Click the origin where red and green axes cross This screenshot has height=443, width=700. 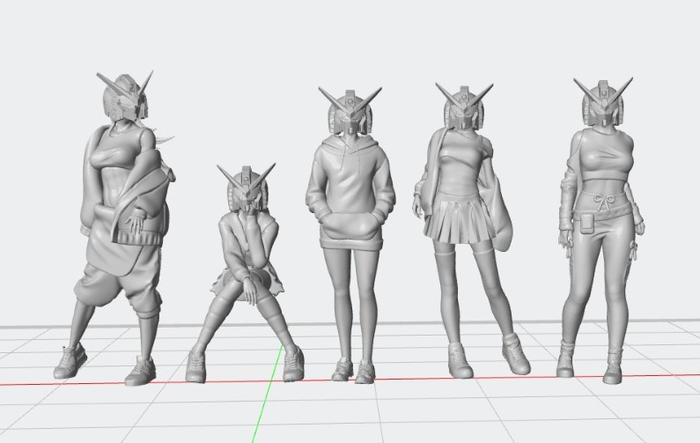[x=277, y=384]
